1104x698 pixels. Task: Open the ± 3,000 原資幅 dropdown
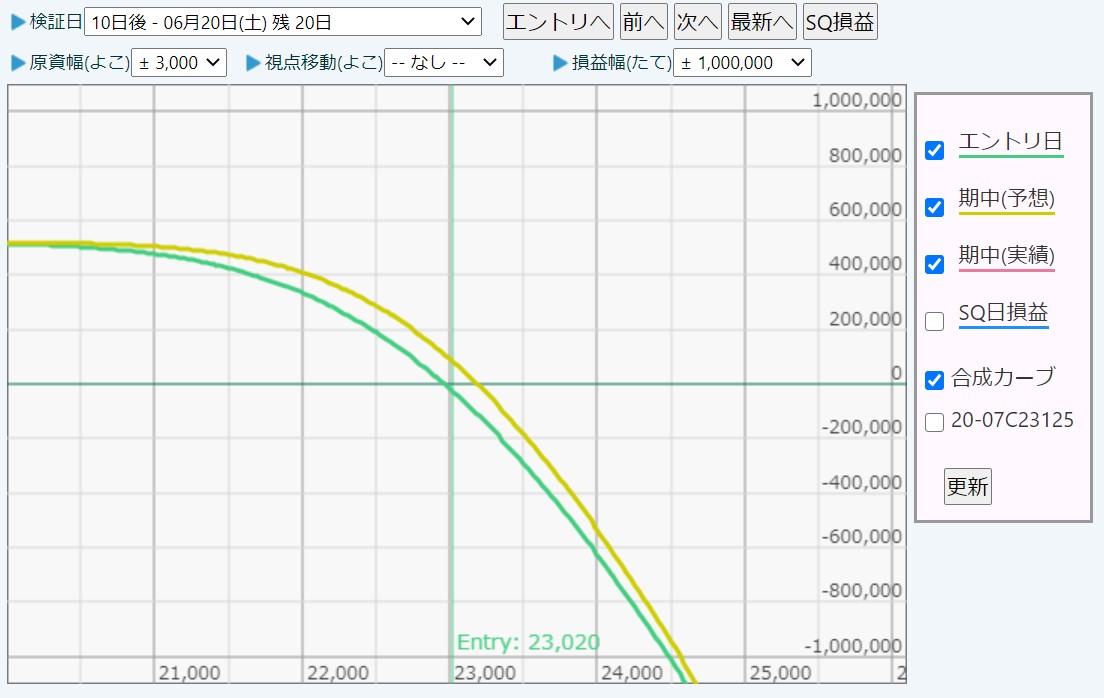click(x=179, y=63)
